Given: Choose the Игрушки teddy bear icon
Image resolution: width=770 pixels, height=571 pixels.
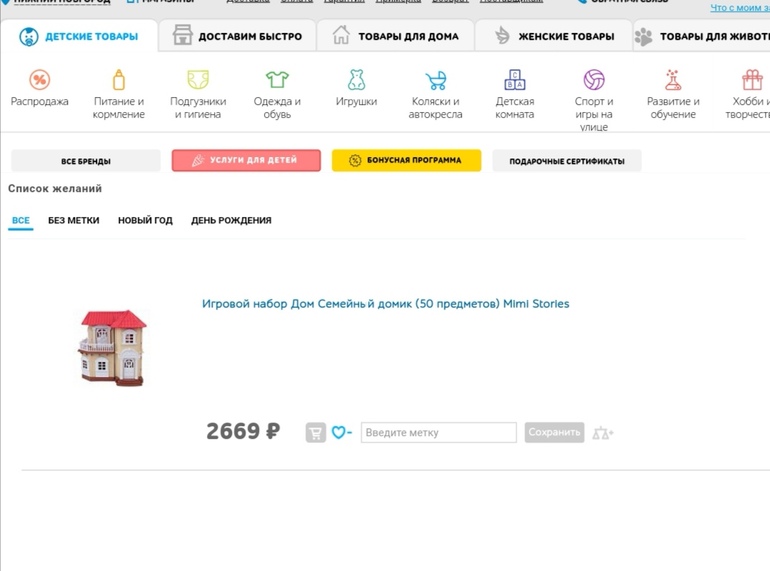Looking at the screenshot, I should [x=357, y=80].
